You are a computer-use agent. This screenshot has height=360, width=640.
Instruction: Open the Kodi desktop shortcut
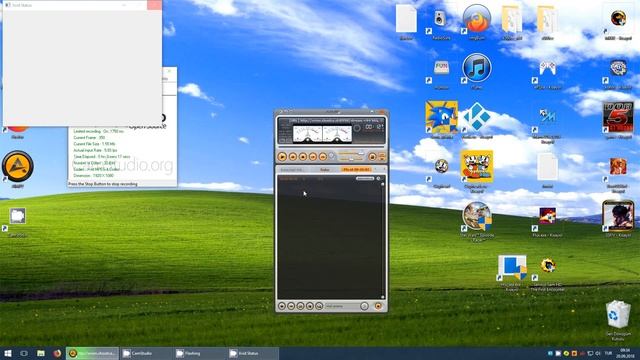[x=476, y=116]
